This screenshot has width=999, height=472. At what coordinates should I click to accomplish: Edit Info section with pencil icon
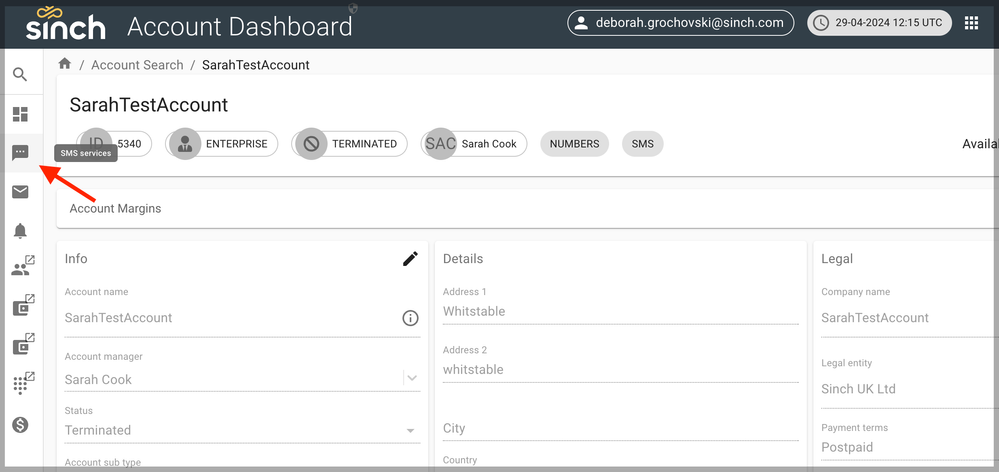(411, 259)
